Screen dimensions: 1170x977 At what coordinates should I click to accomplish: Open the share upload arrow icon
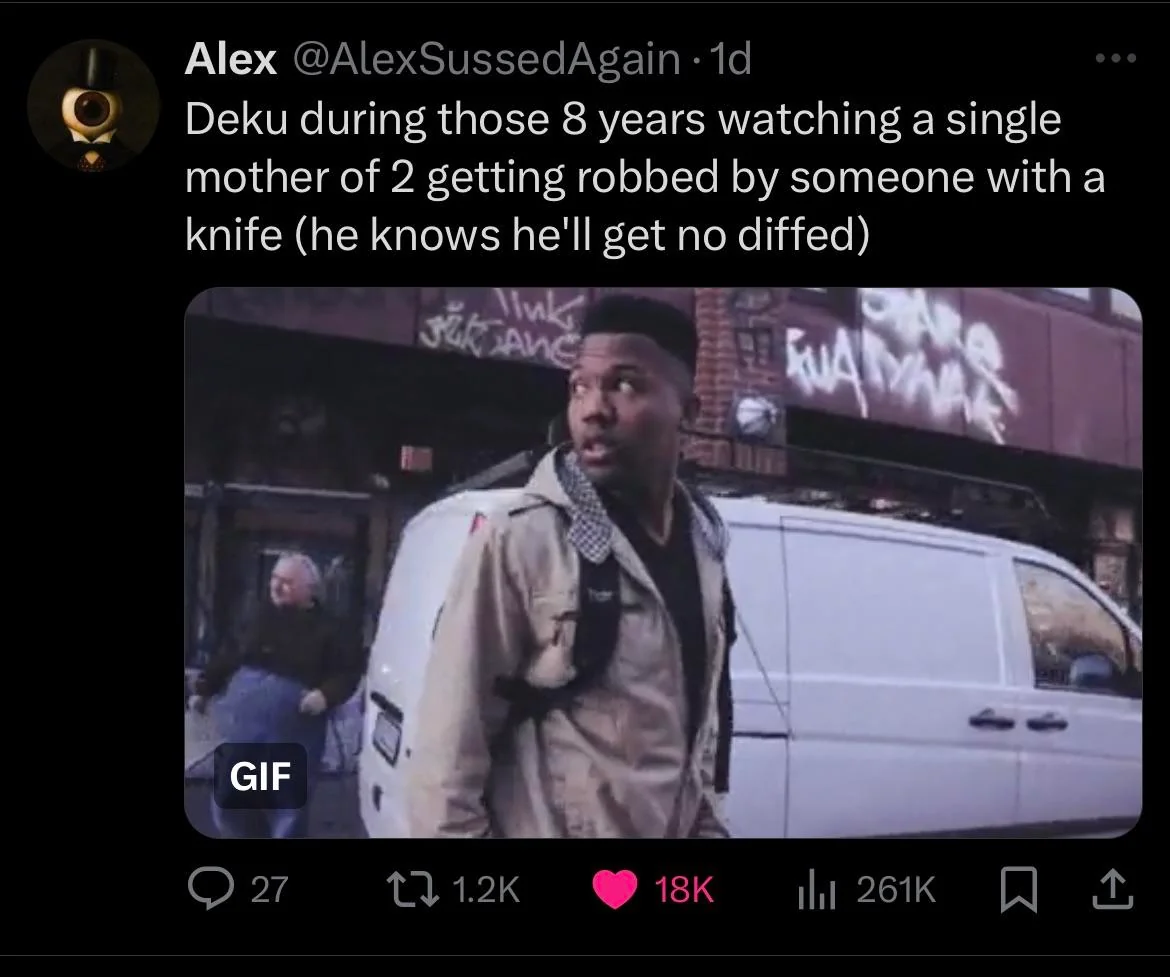(x=1113, y=889)
